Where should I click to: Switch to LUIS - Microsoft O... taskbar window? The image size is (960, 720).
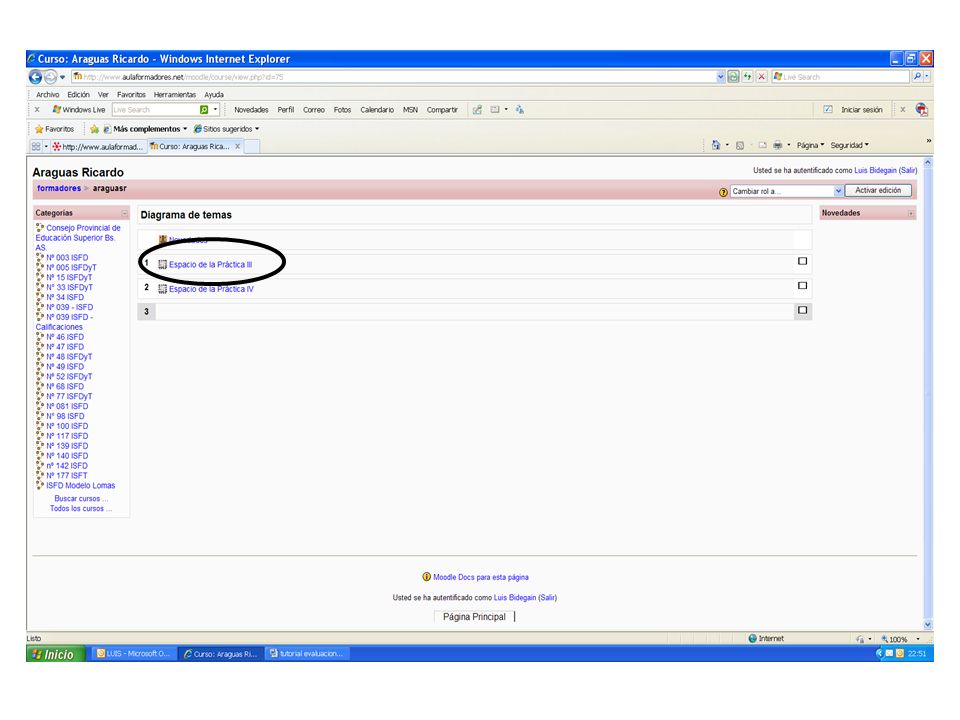pyautogui.click(x=133, y=654)
